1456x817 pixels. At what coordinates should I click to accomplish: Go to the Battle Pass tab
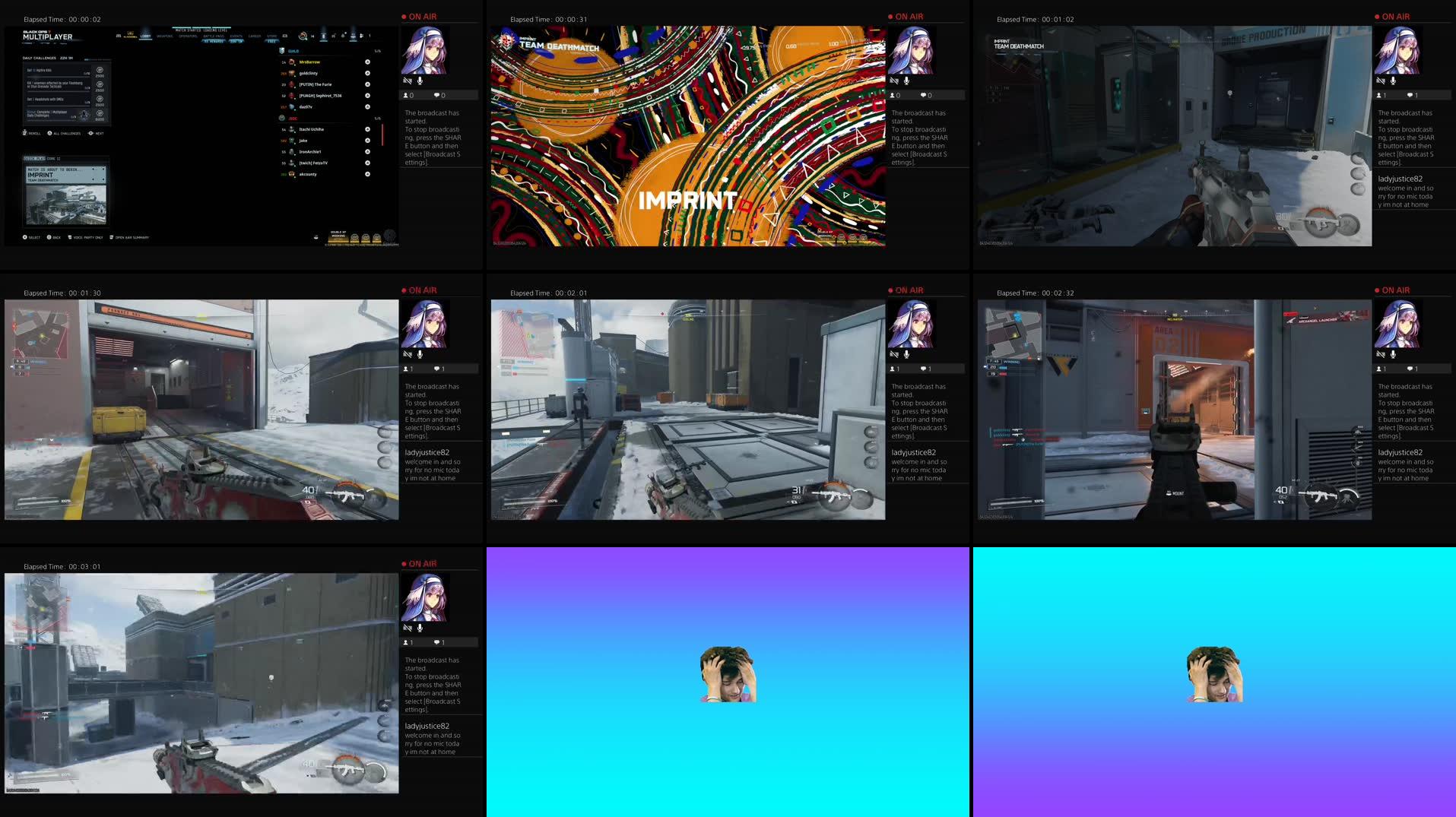pos(214,36)
